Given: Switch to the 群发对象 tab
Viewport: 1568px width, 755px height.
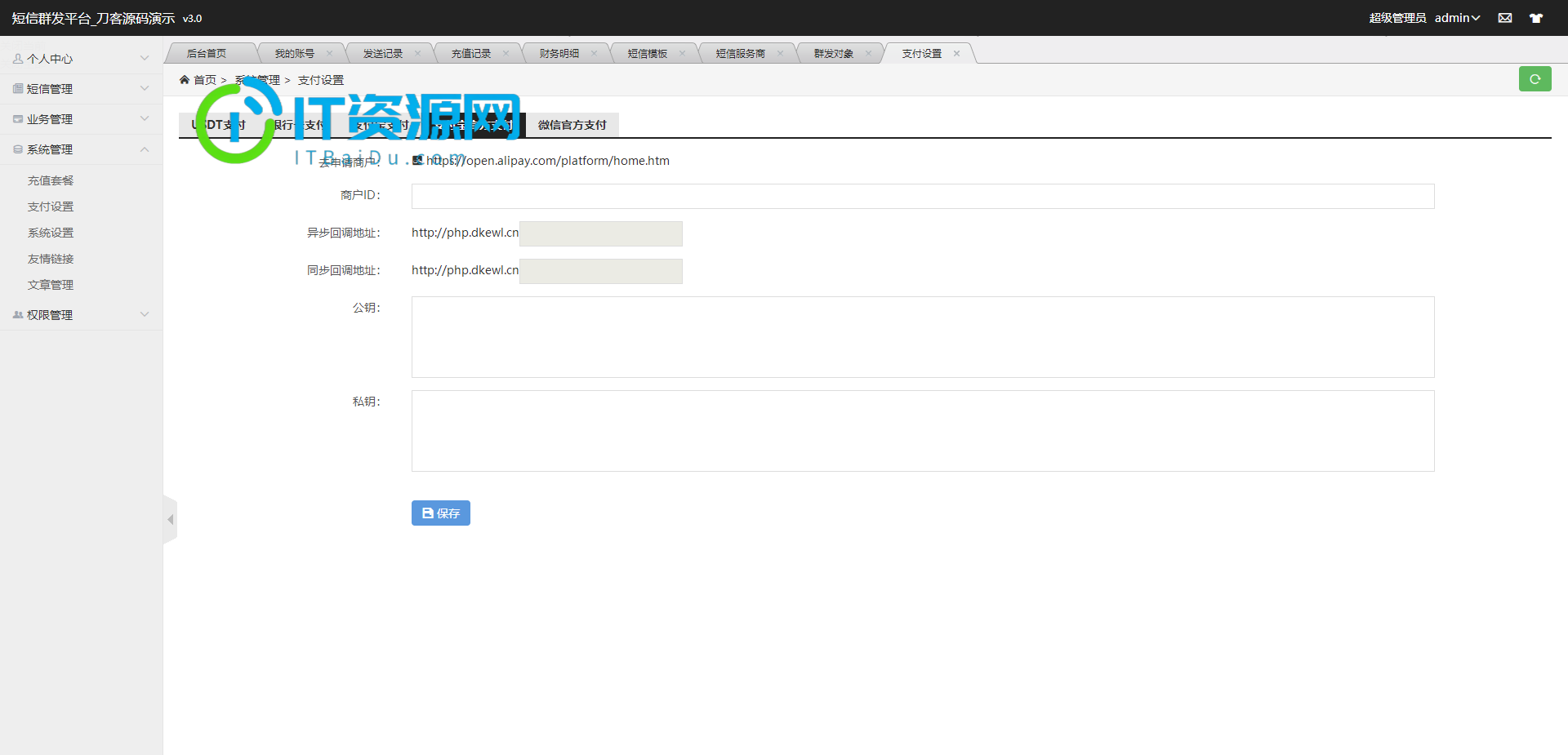Looking at the screenshot, I should [x=834, y=53].
